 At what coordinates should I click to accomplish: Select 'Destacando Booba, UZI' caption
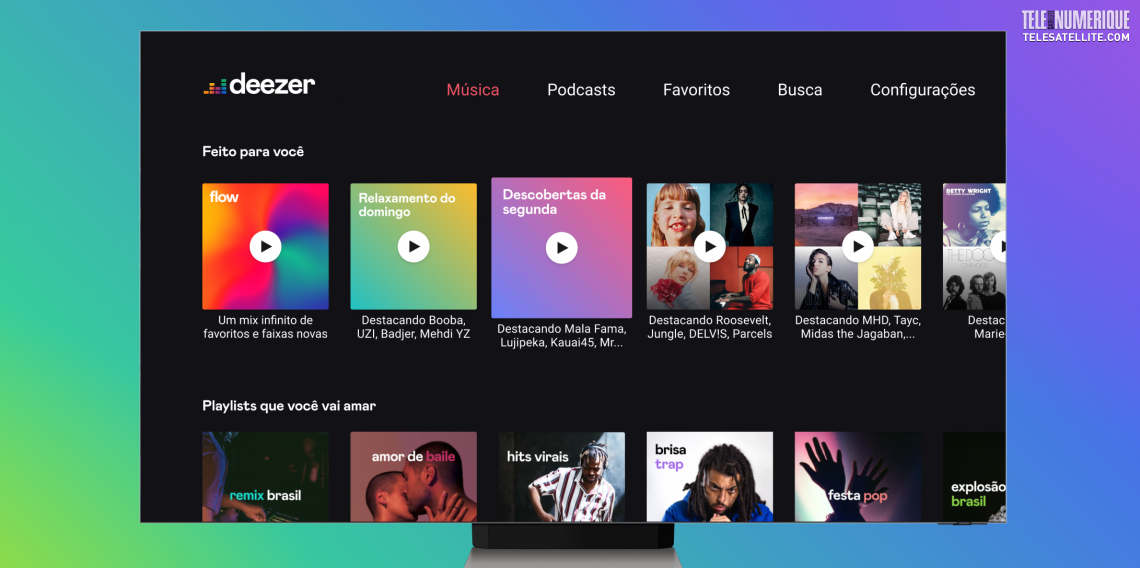tap(414, 327)
